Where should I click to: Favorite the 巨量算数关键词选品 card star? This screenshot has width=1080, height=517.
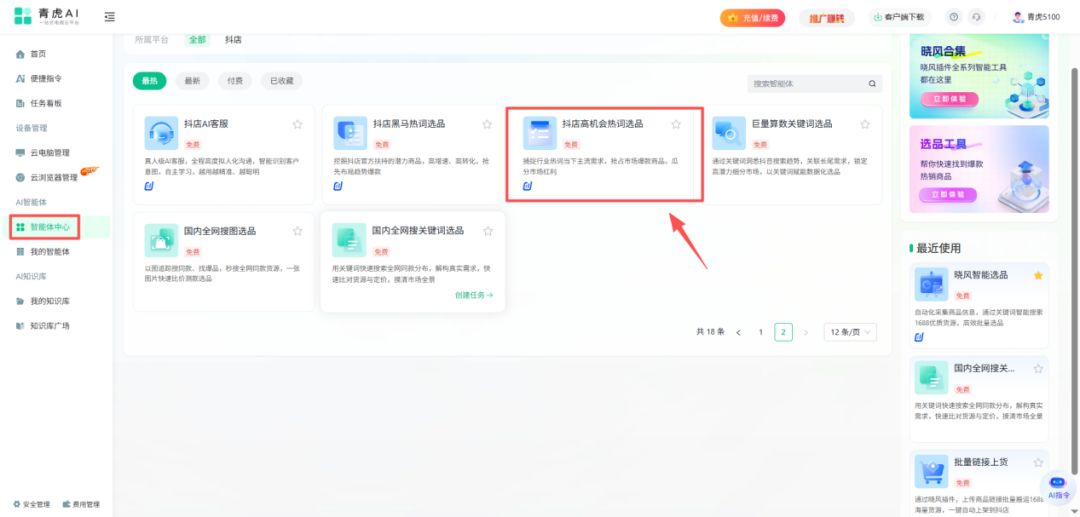[x=865, y=125]
